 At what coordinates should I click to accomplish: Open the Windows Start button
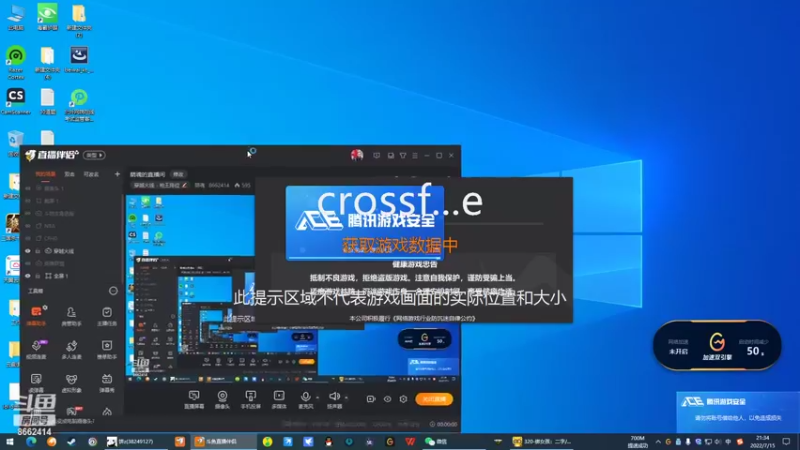pos(10,442)
